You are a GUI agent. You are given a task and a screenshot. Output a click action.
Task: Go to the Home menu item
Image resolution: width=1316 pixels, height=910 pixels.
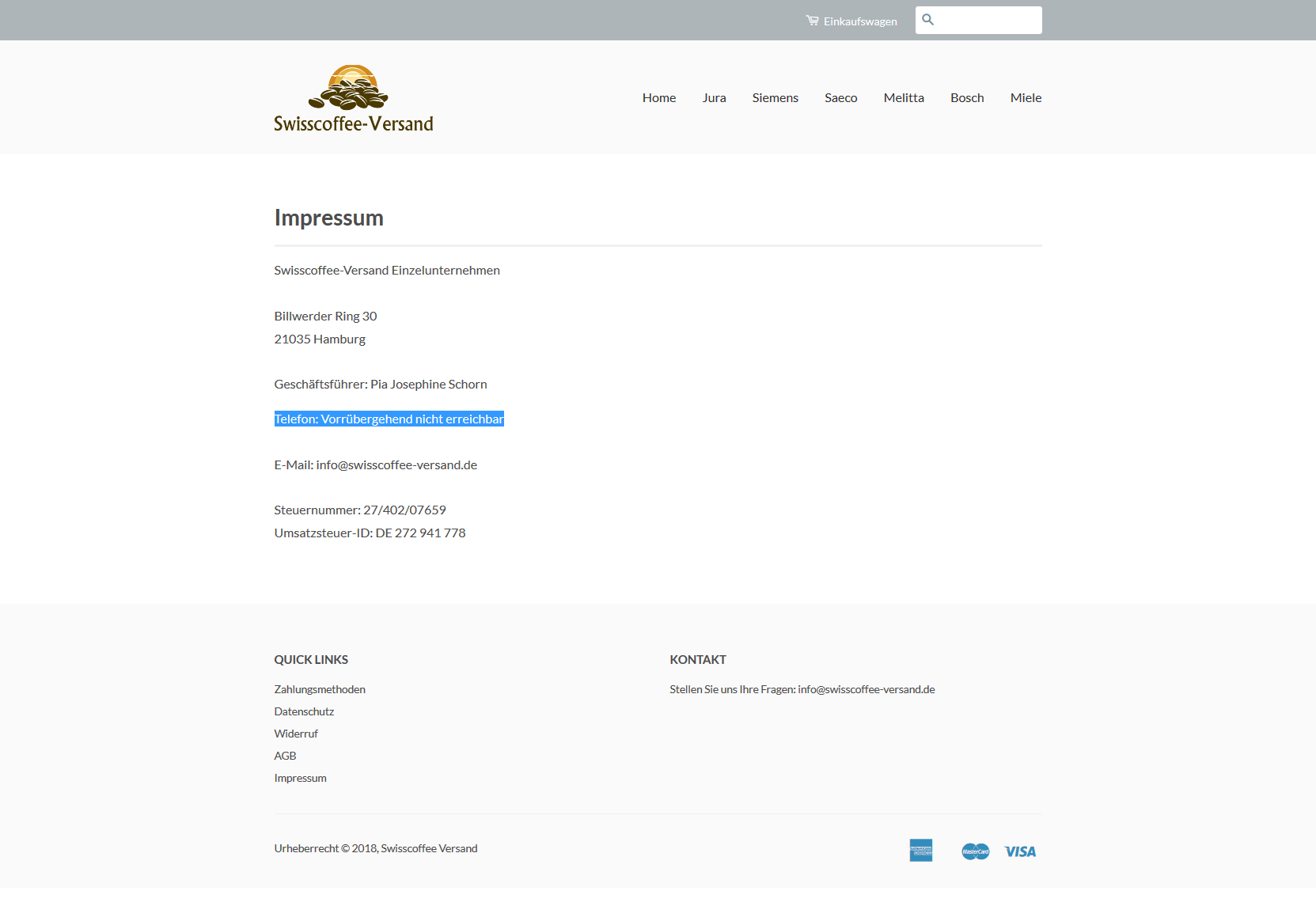[659, 98]
